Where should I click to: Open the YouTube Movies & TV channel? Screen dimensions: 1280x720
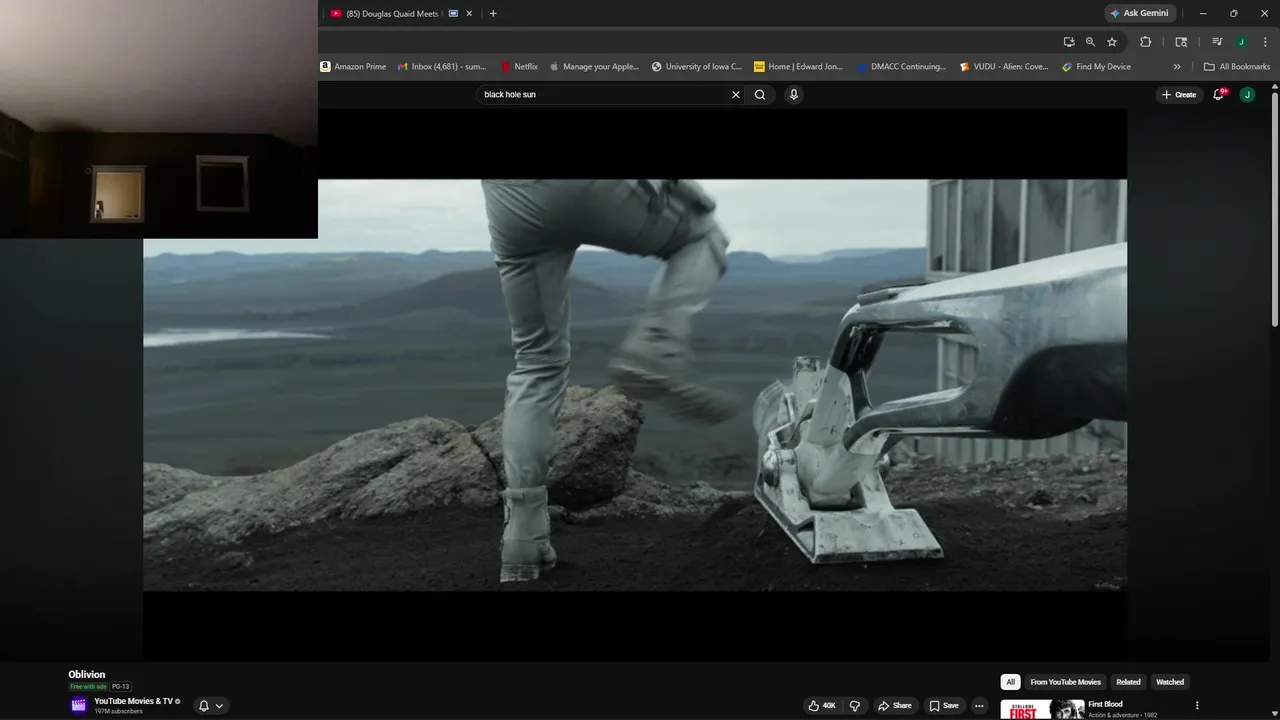(133, 701)
